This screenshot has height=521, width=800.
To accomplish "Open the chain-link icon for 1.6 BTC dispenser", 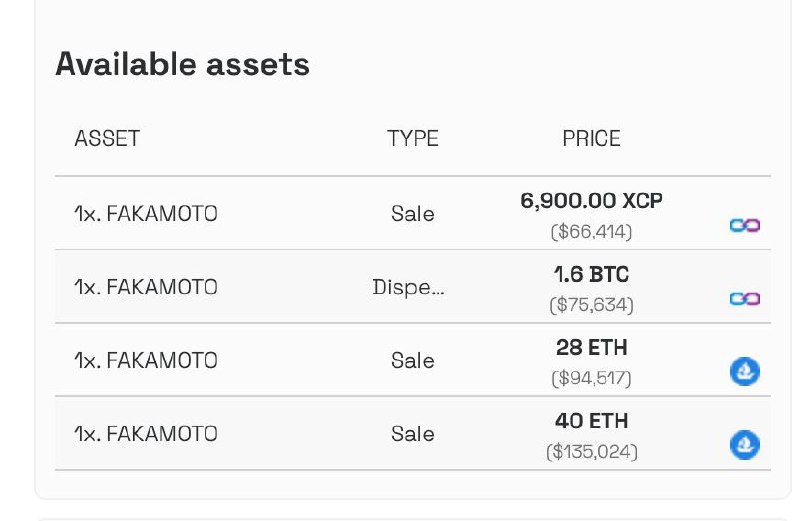I will click(744, 299).
